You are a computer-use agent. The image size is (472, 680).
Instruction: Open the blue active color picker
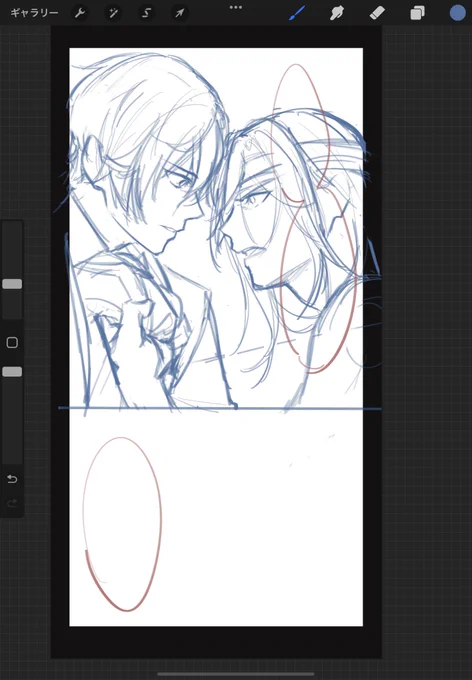[x=457, y=13]
